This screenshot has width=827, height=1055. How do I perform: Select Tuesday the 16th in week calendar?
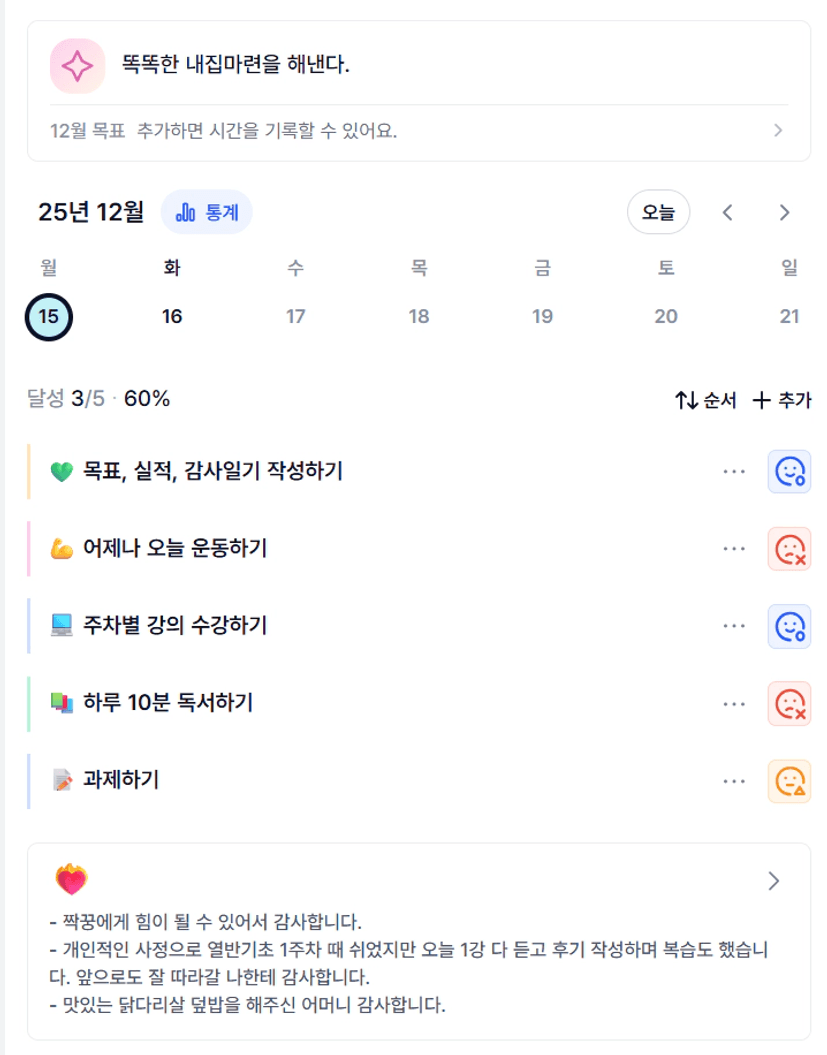click(x=172, y=317)
